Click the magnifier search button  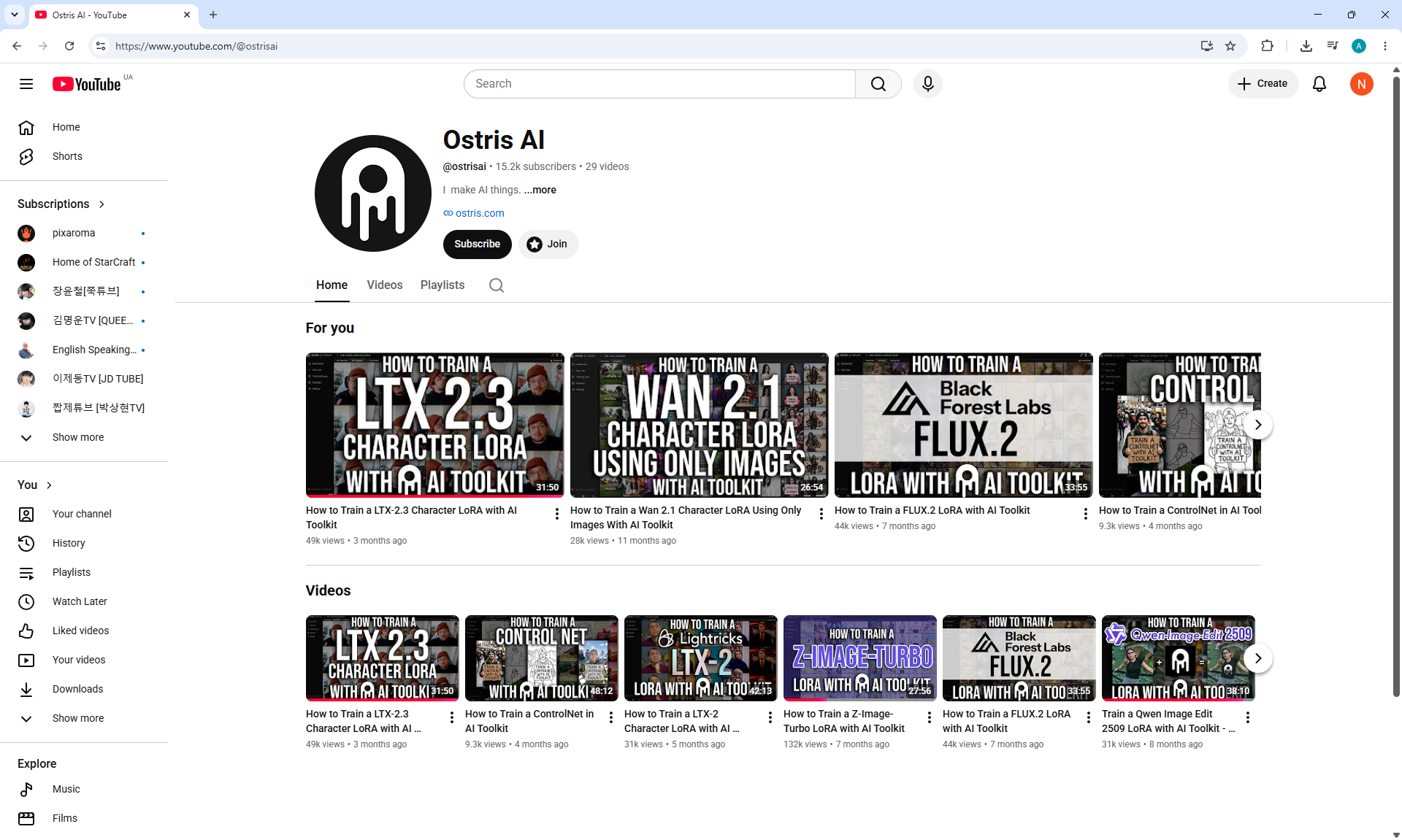click(878, 84)
